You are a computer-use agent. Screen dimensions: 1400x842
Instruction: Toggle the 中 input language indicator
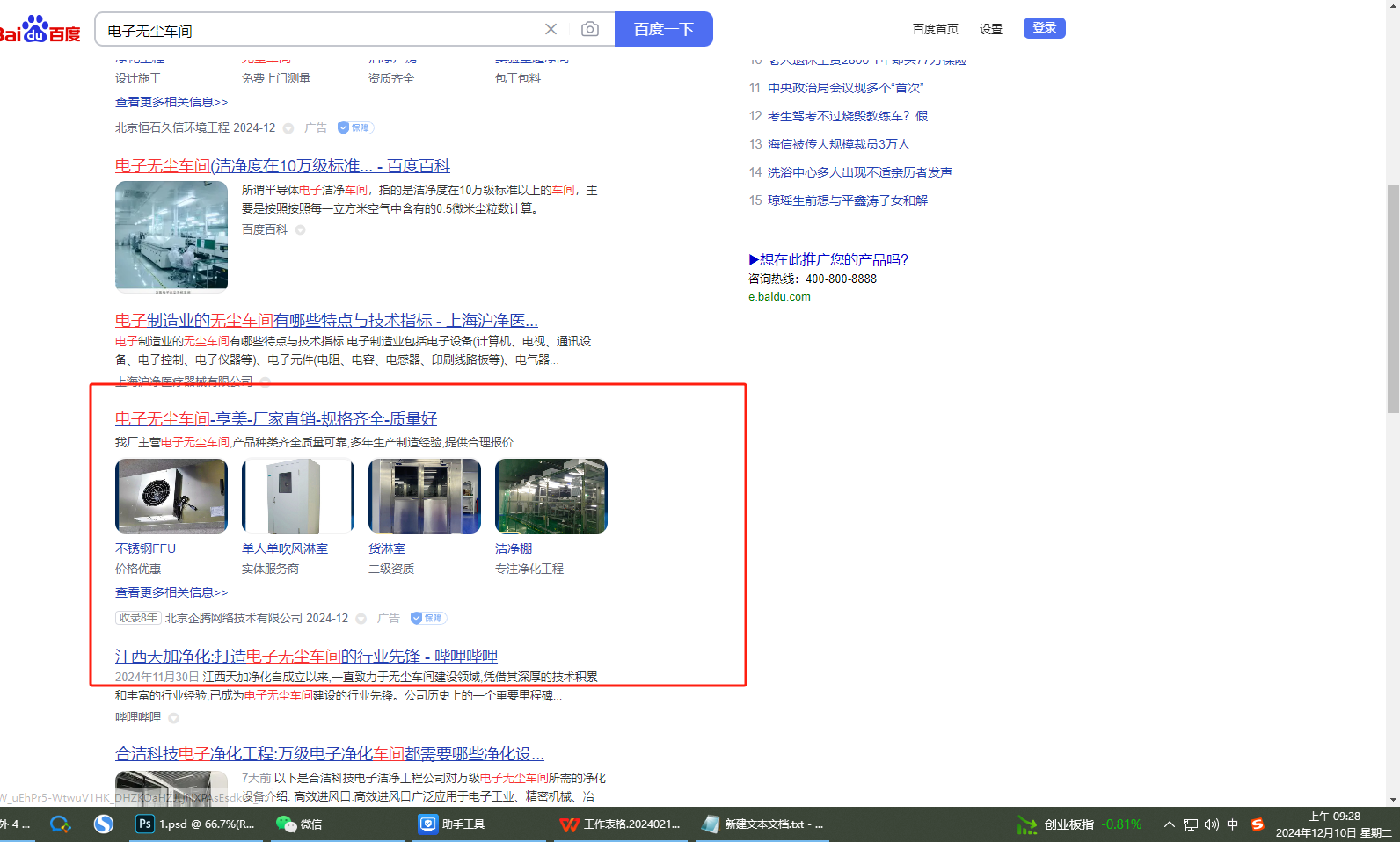[1233, 824]
